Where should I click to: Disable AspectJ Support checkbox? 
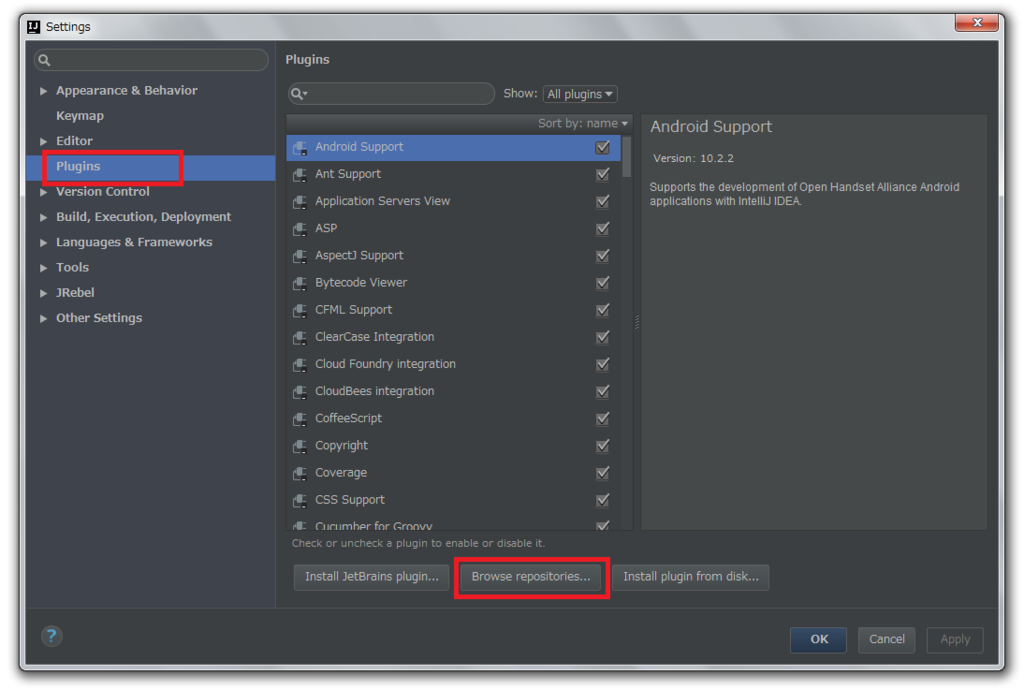pyautogui.click(x=603, y=256)
